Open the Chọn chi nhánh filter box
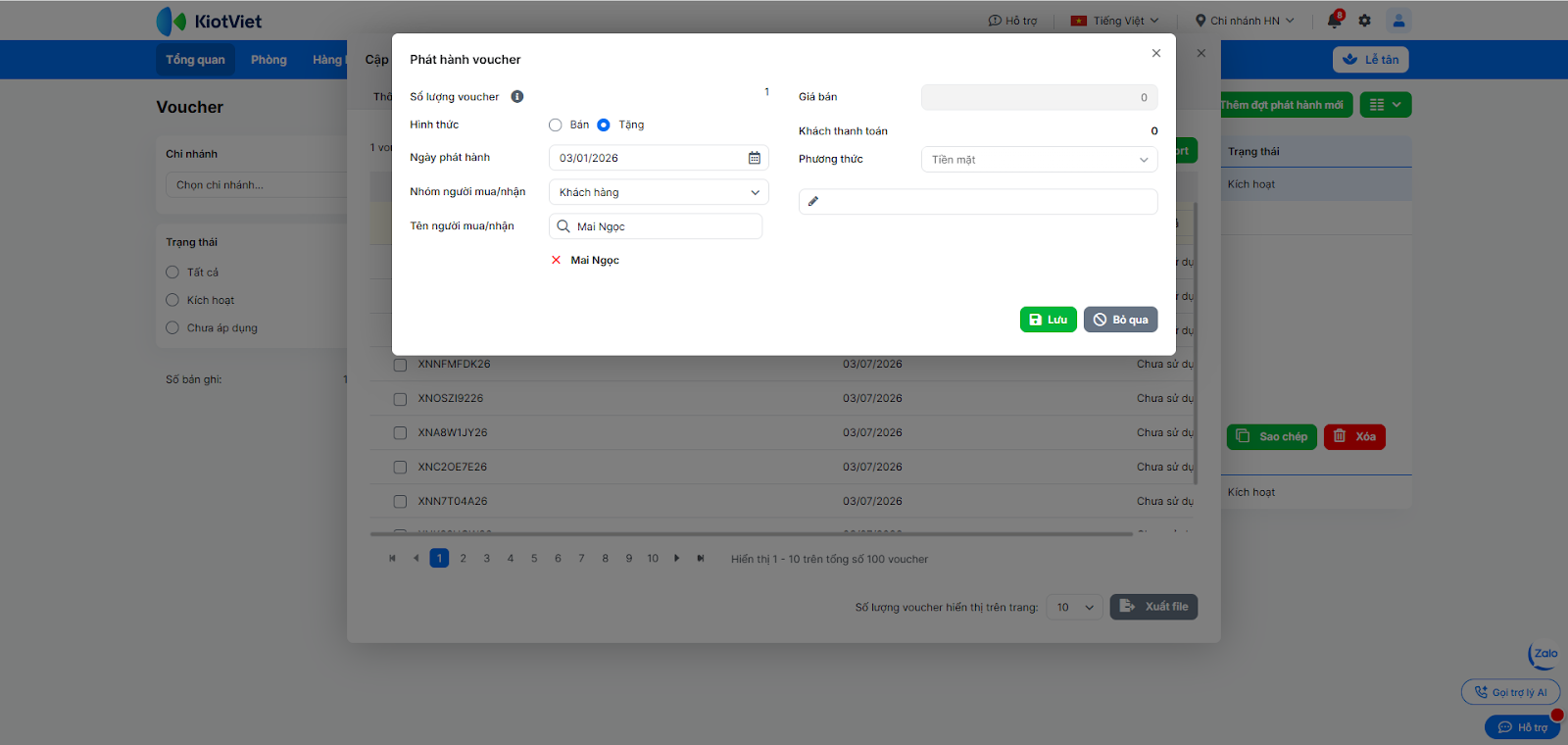1568x745 pixels. 257,185
